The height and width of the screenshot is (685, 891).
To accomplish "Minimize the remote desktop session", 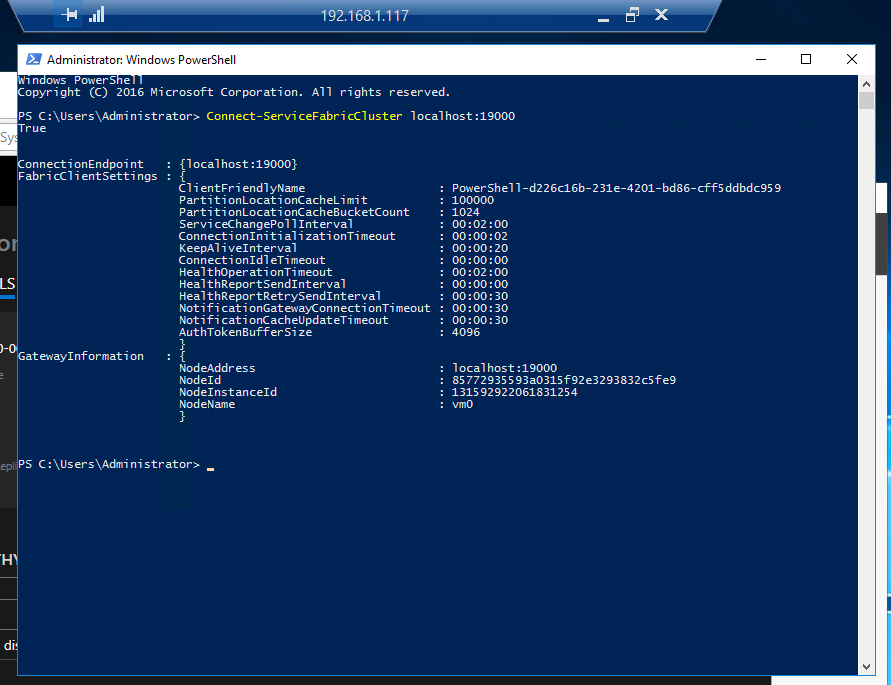I will pos(602,15).
